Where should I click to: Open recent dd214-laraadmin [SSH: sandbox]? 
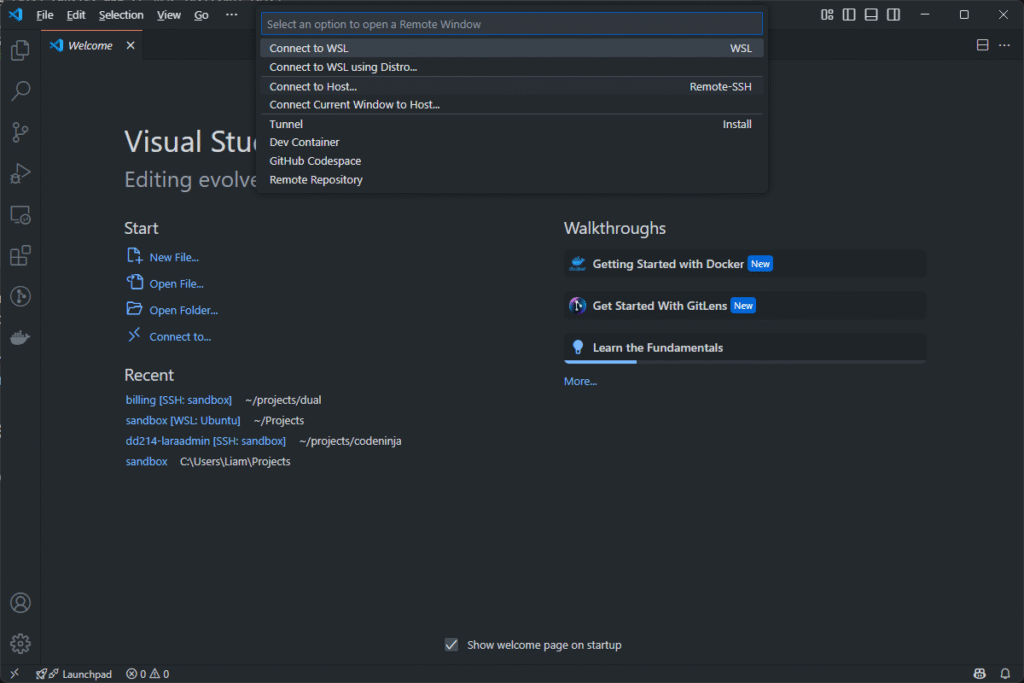click(206, 441)
